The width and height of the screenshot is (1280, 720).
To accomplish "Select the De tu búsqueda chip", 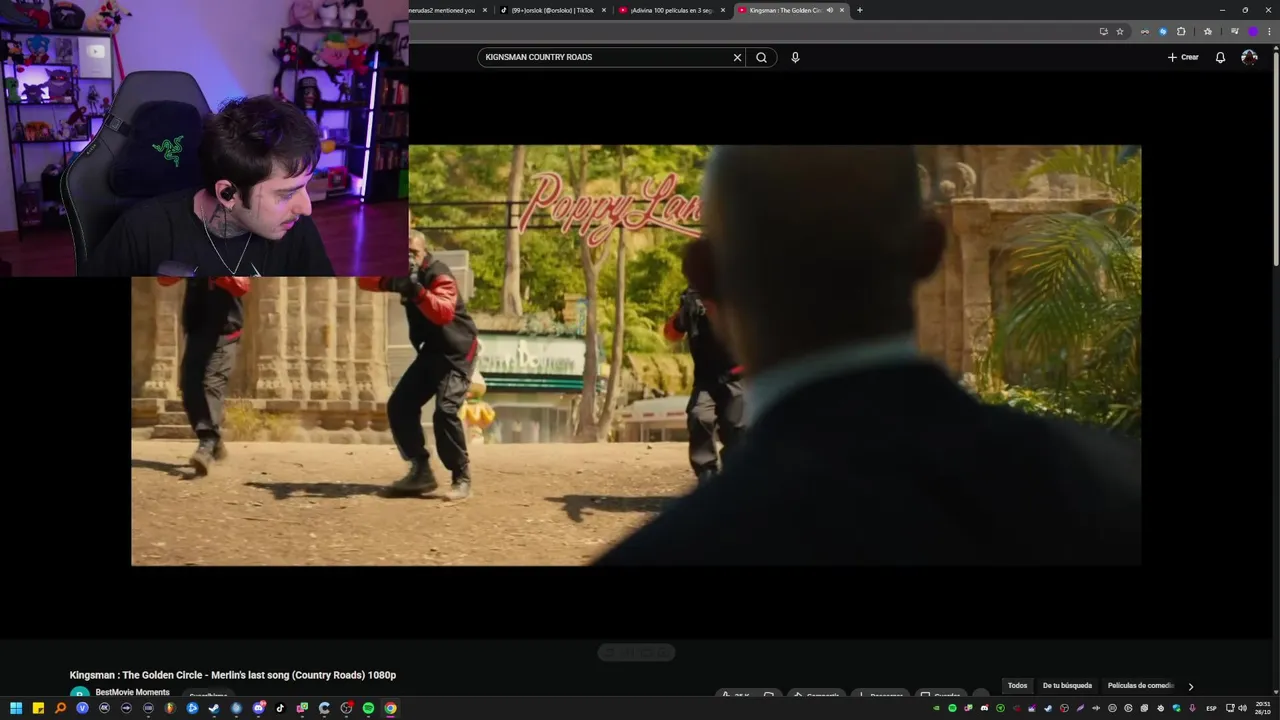I will point(1067,686).
